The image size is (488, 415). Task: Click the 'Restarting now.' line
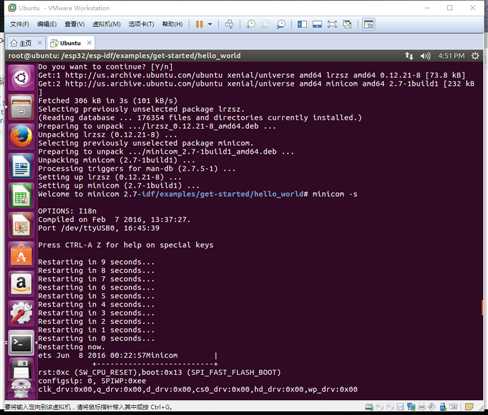[71, 347]
